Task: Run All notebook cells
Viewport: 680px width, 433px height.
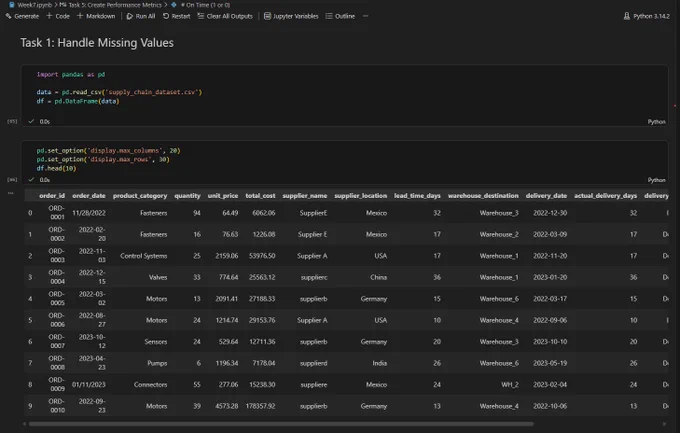Action: pyautogui.click(x=141, y=16)
